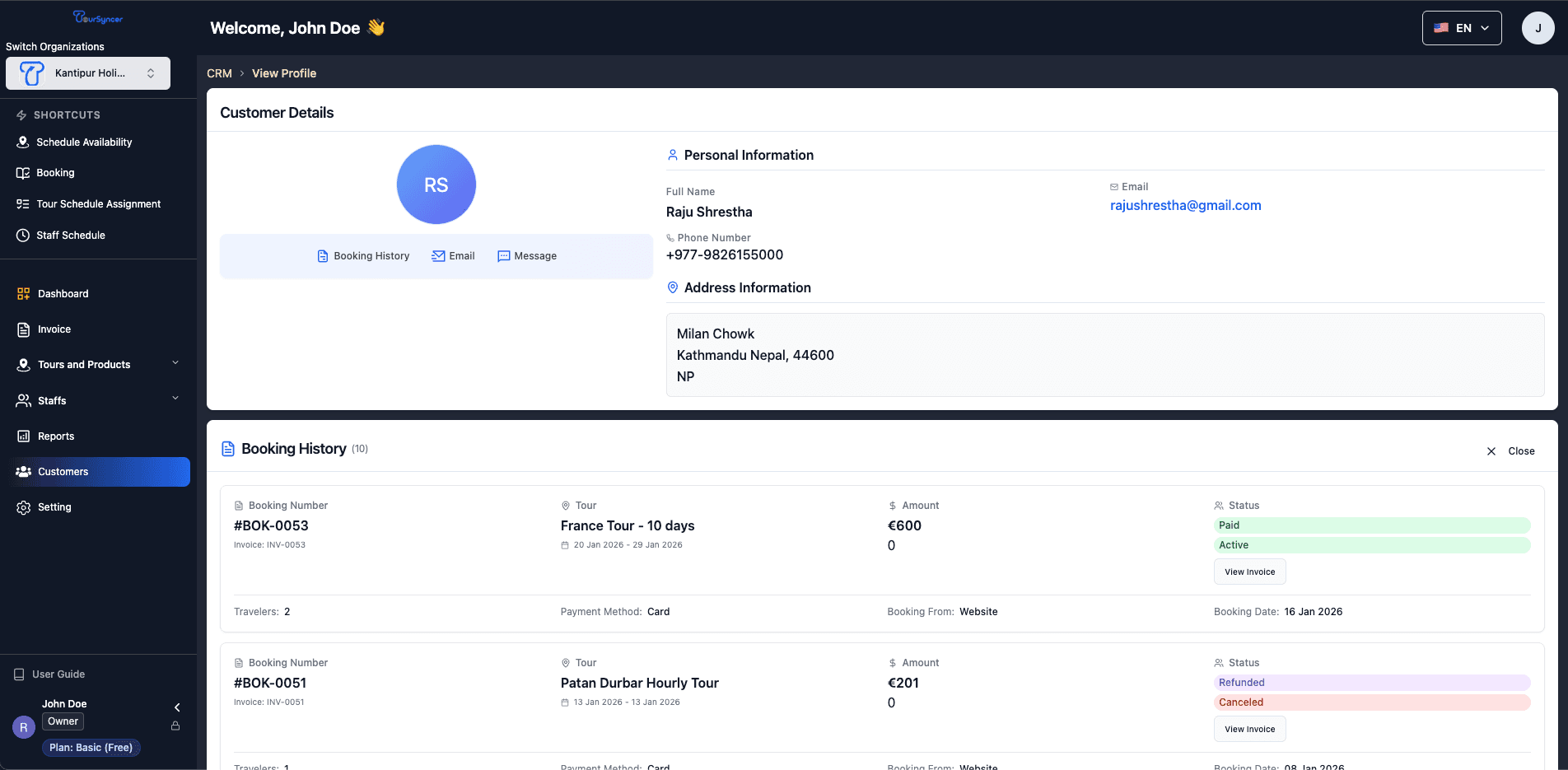Click the Reports chart icon

coord(22,436)
